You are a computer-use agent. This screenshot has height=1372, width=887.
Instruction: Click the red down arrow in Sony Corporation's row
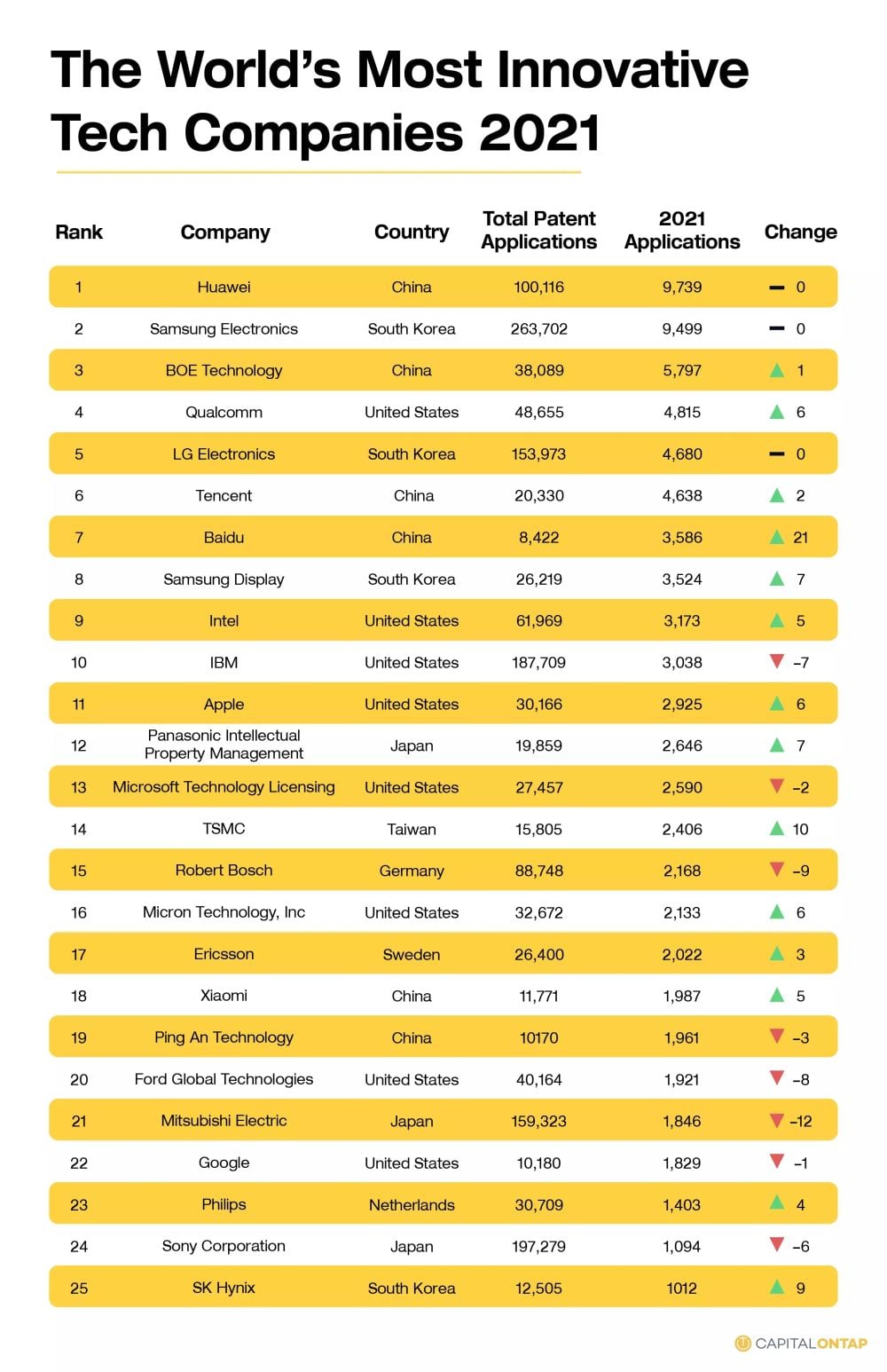point(777,1245)
